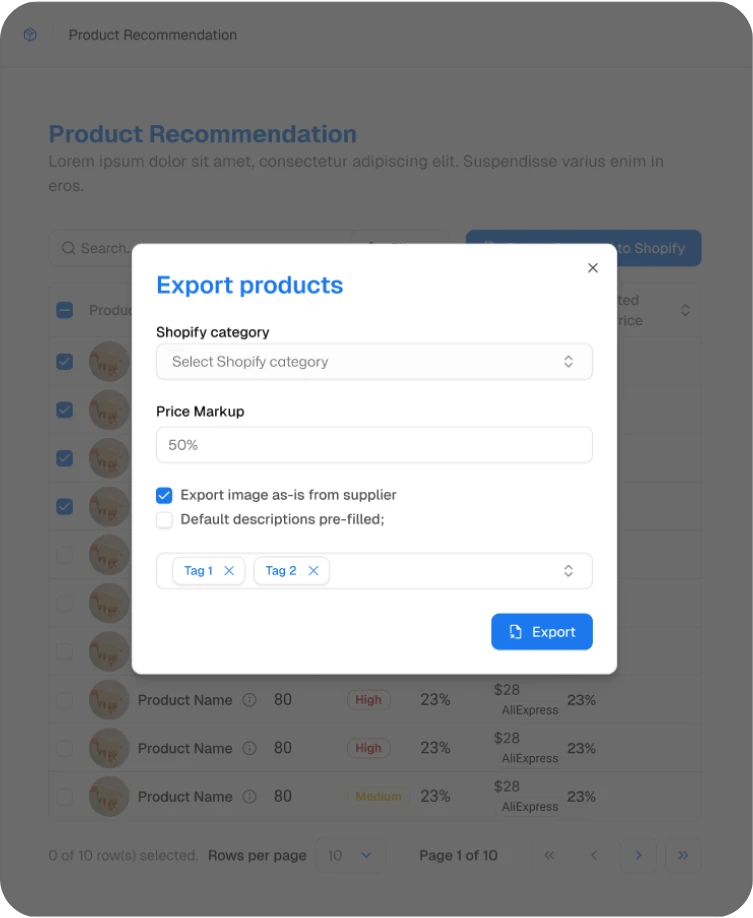753x918 pixels.
Task: Click the next page arrow icon
Action: click(638, 855)
